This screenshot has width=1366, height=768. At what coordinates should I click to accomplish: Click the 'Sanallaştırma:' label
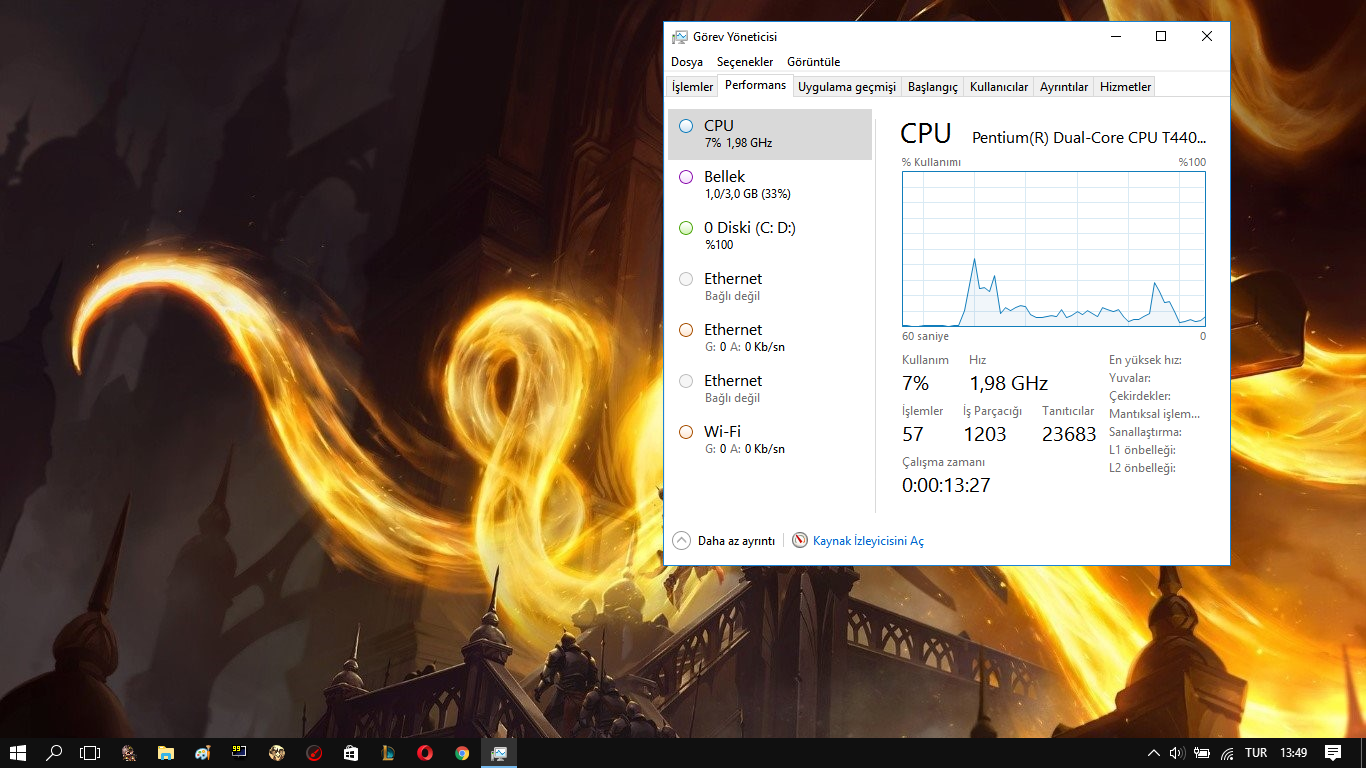(x=1145, y=432)
